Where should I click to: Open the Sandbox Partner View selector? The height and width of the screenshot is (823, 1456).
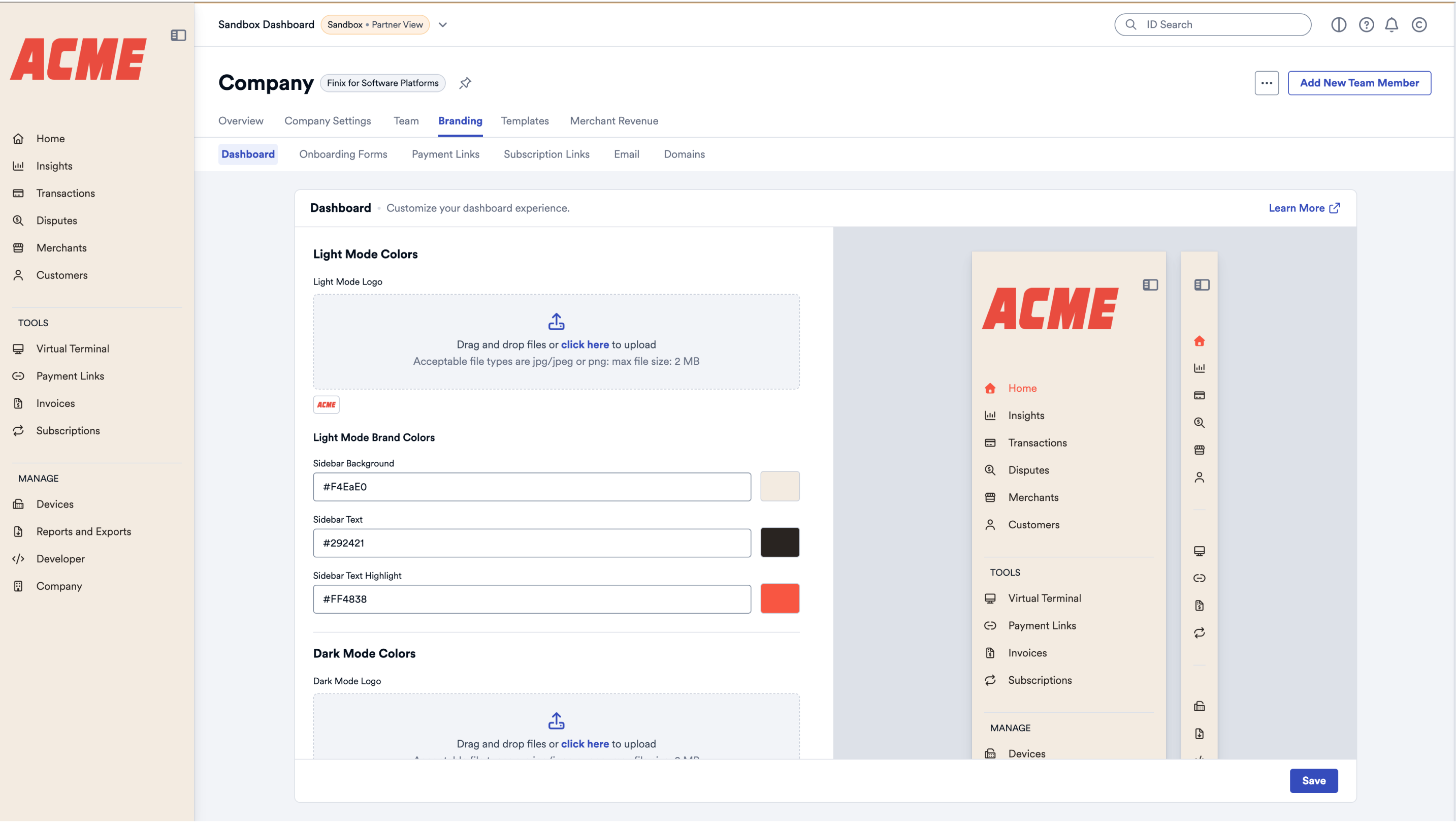(375, 24)
